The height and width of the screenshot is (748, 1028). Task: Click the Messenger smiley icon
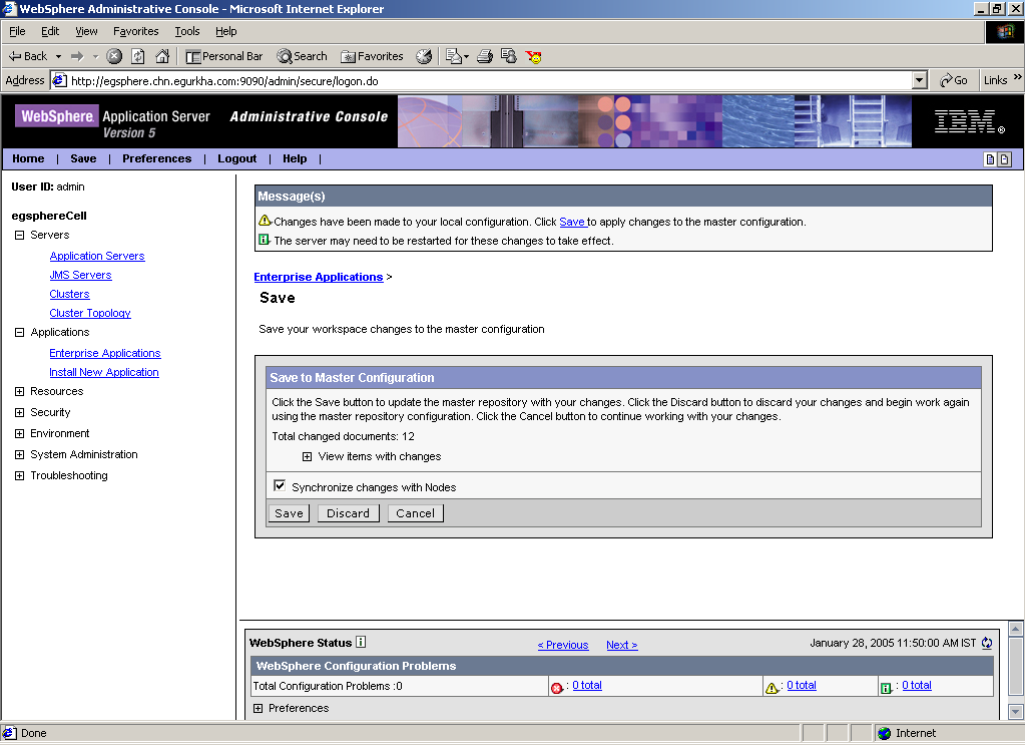[534, 57]
